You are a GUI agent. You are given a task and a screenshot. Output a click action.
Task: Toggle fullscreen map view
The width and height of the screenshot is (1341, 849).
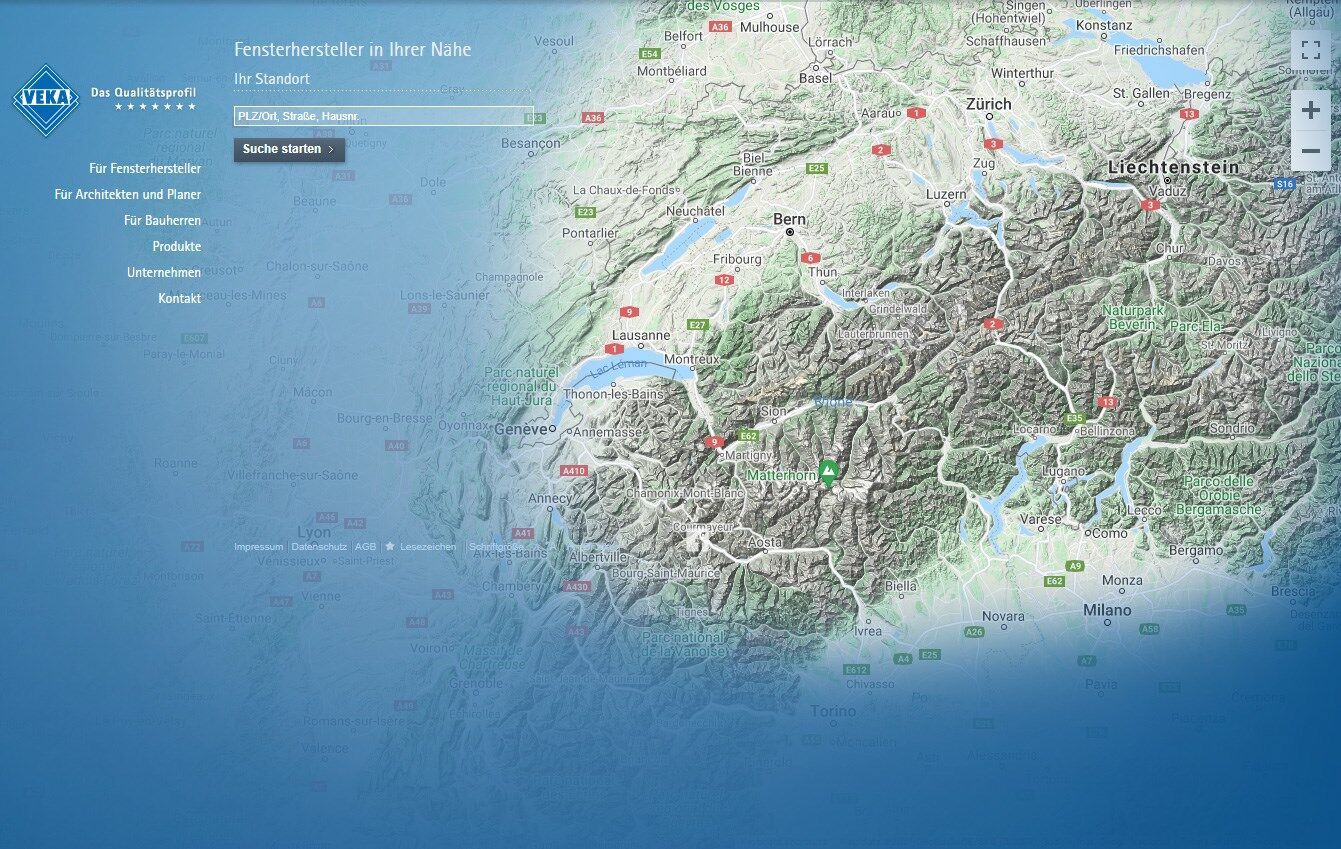click(x=1310, y=51)
